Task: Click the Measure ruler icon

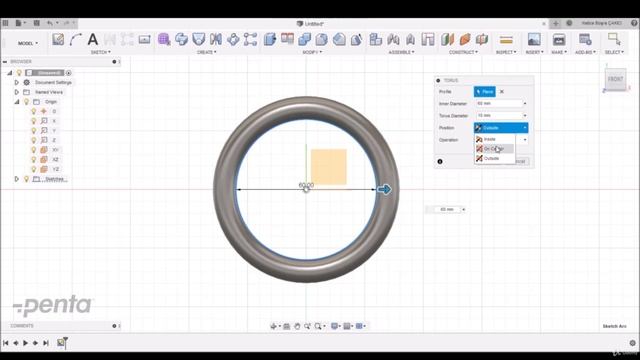Action: click(506, 40)
